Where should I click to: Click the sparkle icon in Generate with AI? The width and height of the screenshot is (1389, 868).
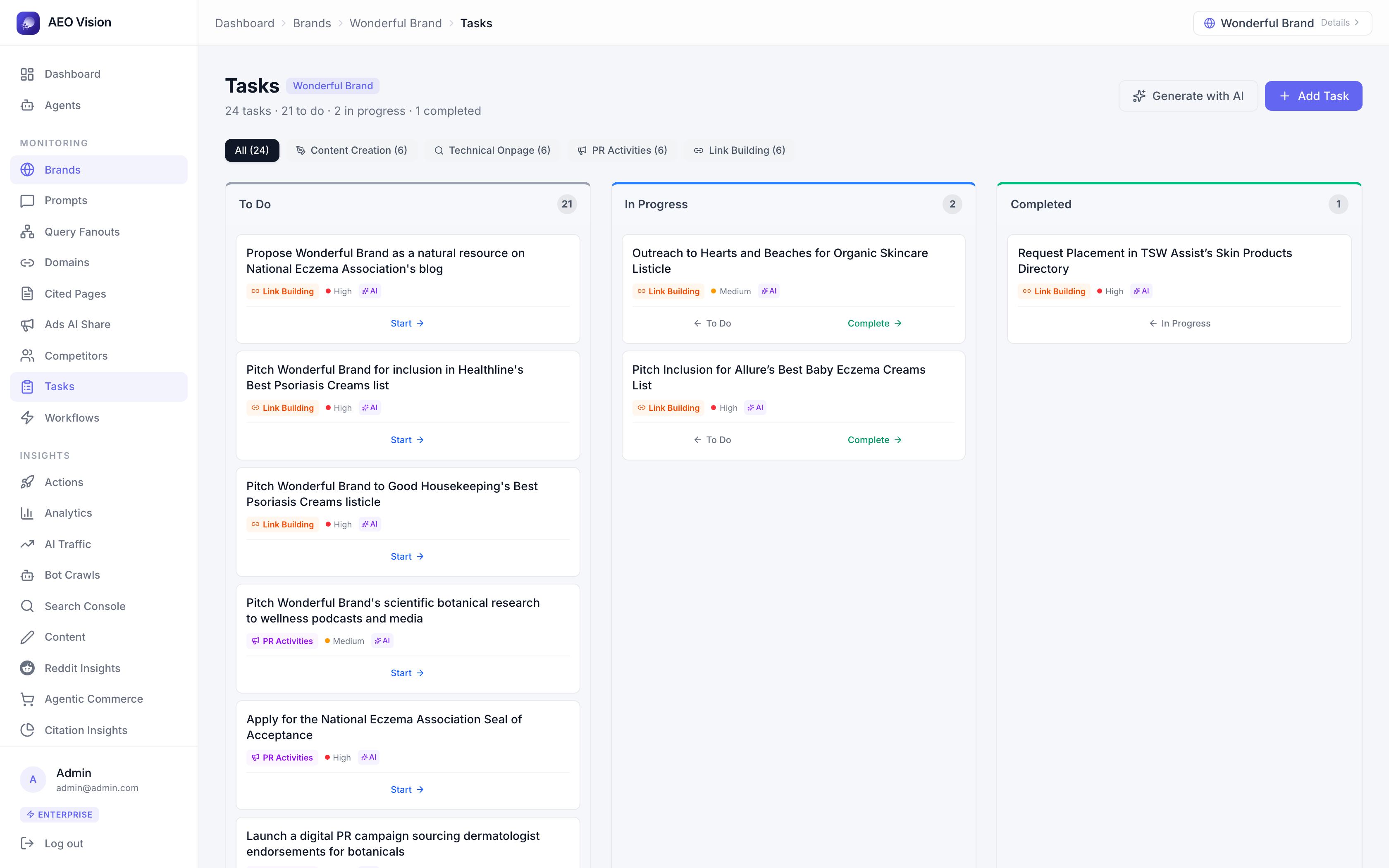(x=1139, y=96)
